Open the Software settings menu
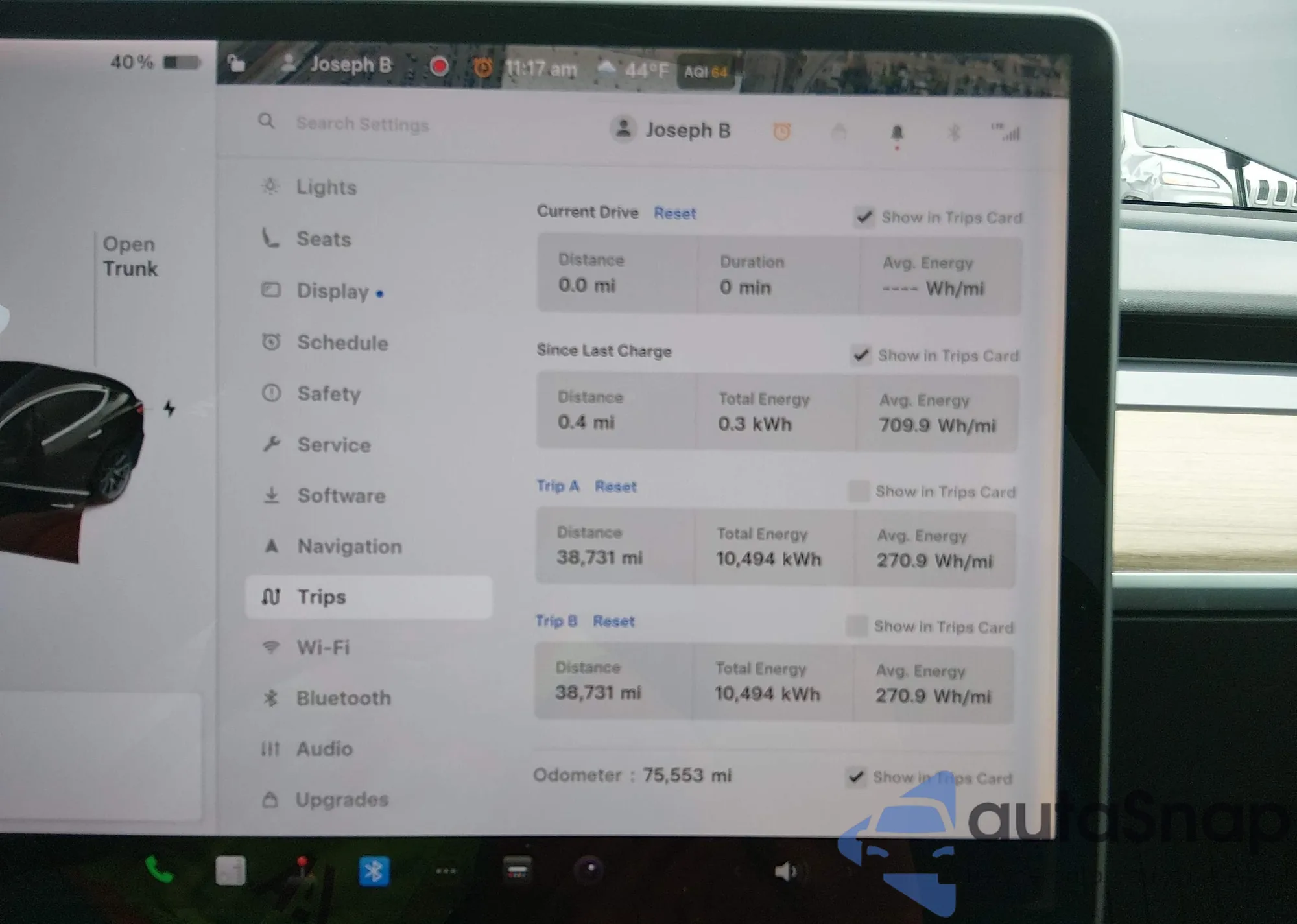The image size is (1297, 924). (x=341, y=496)
